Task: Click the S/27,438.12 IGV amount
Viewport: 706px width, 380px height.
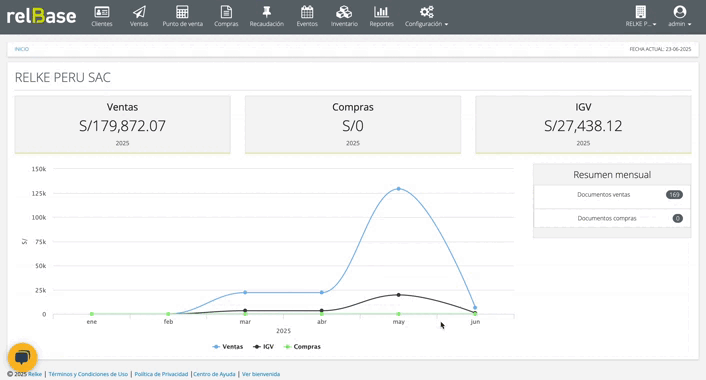Action: [583, 126]
